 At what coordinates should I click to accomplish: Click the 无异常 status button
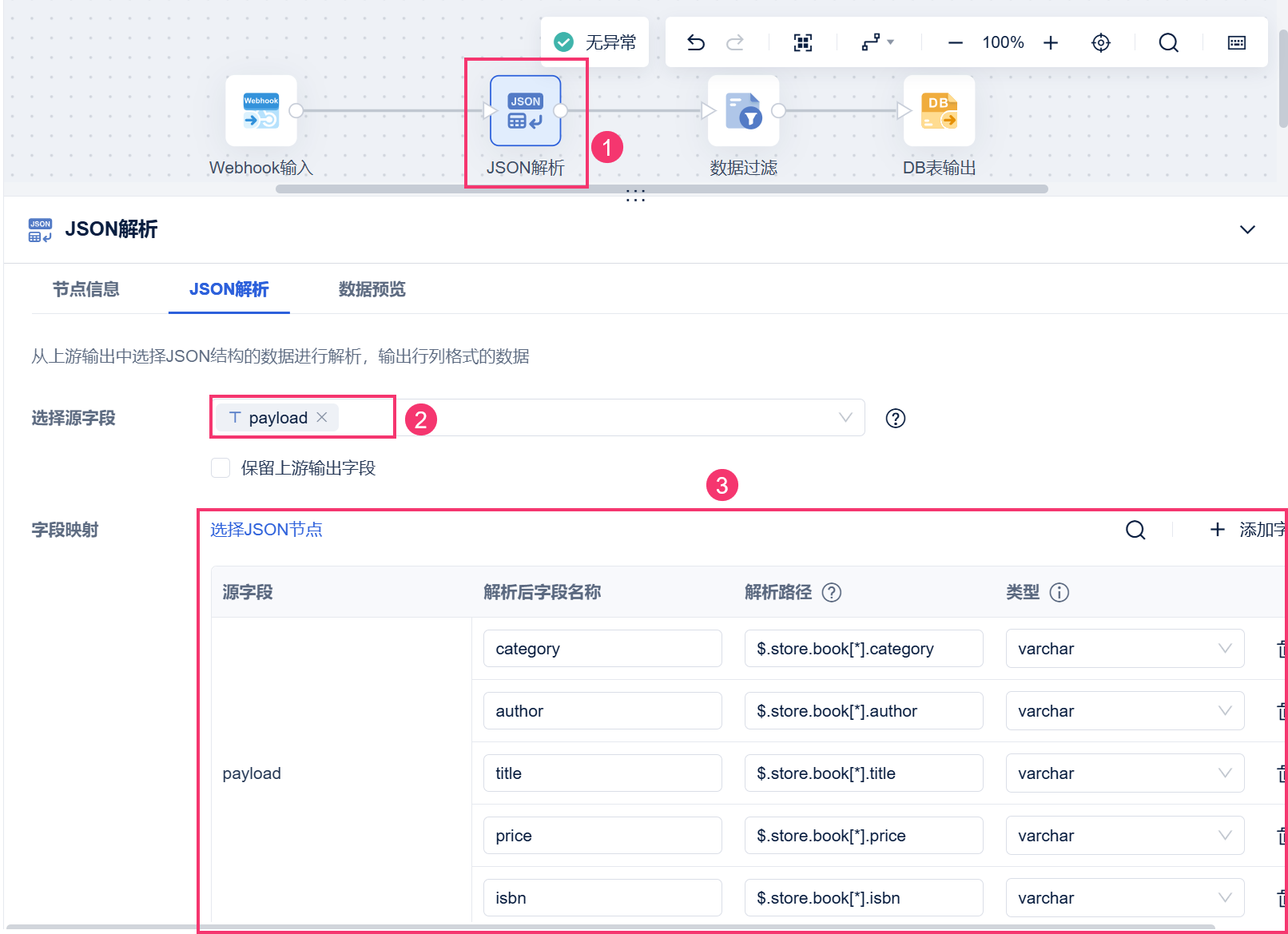point(595,42)
